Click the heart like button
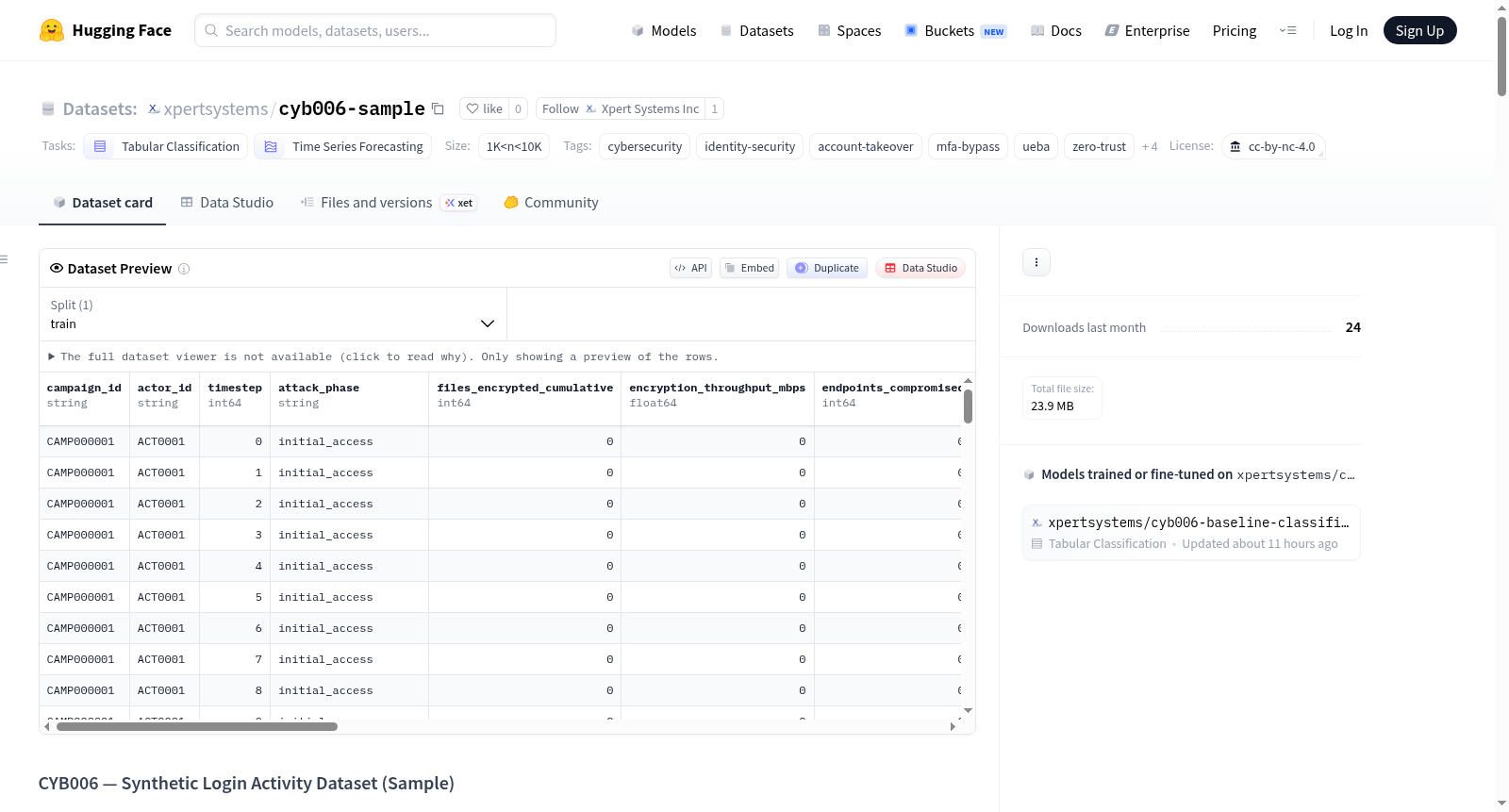 click(485, 108)
